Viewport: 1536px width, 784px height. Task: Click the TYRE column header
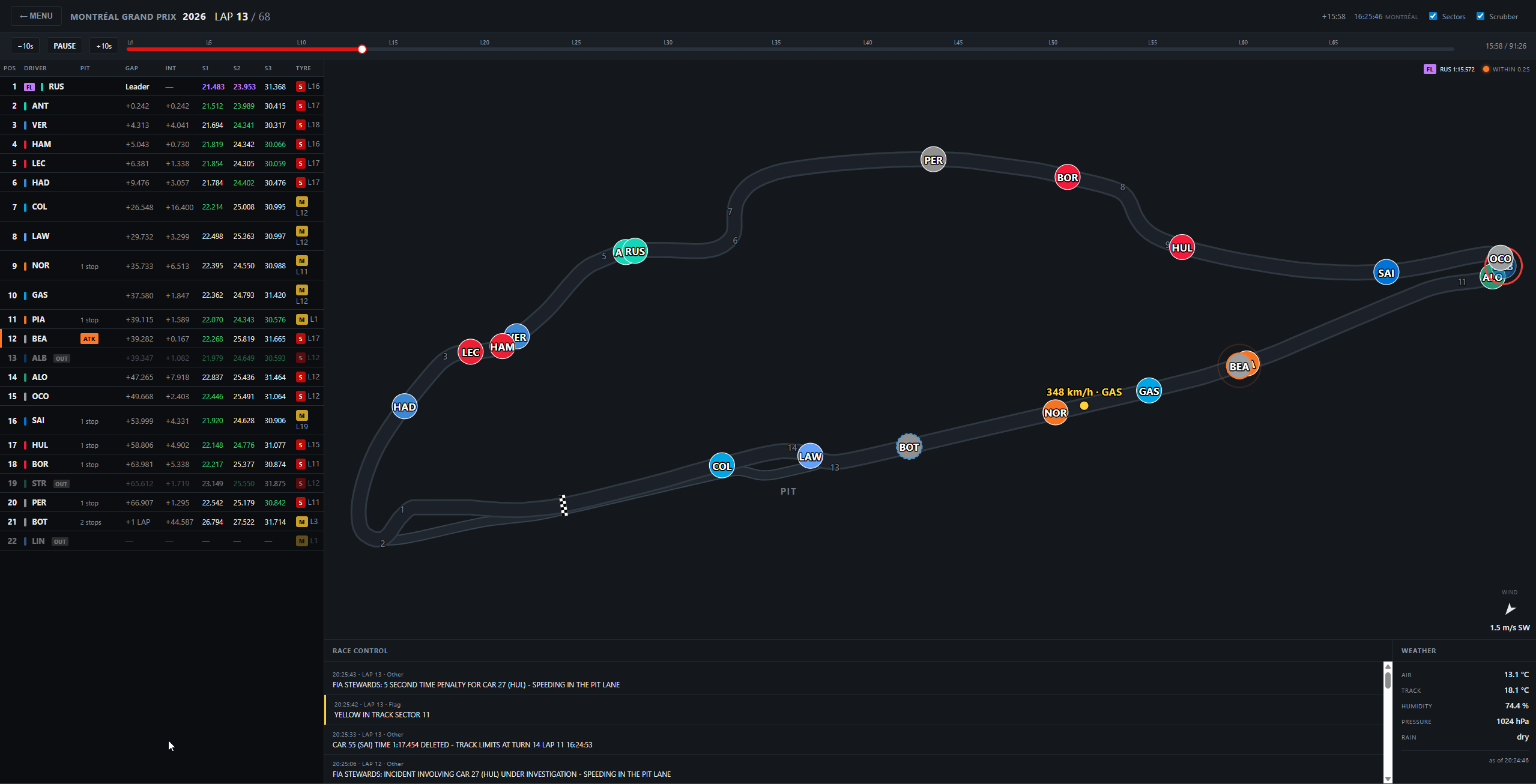pos(303,68)
